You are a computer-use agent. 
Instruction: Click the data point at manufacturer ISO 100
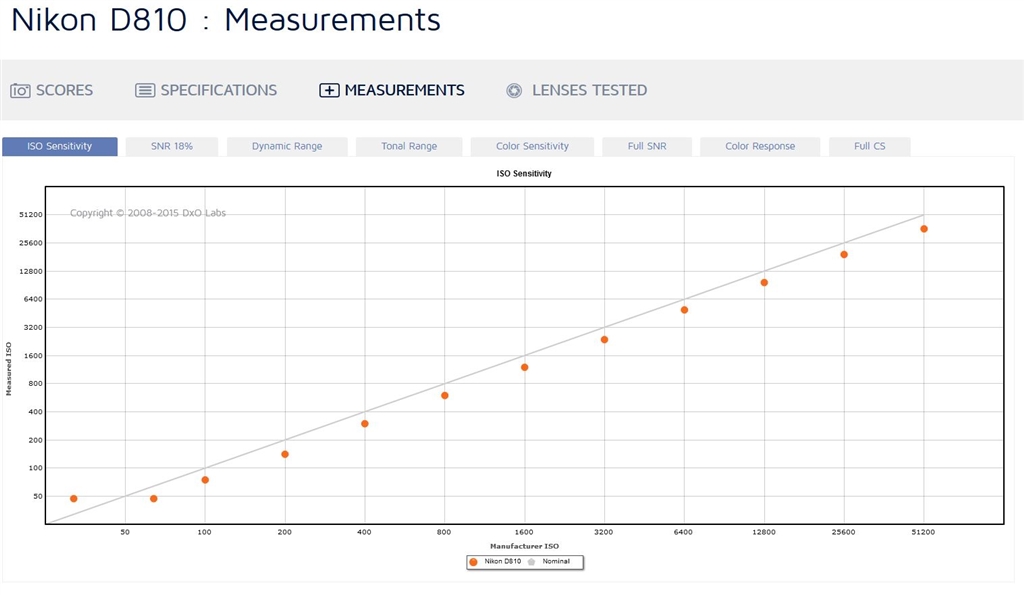pos(205,480)
